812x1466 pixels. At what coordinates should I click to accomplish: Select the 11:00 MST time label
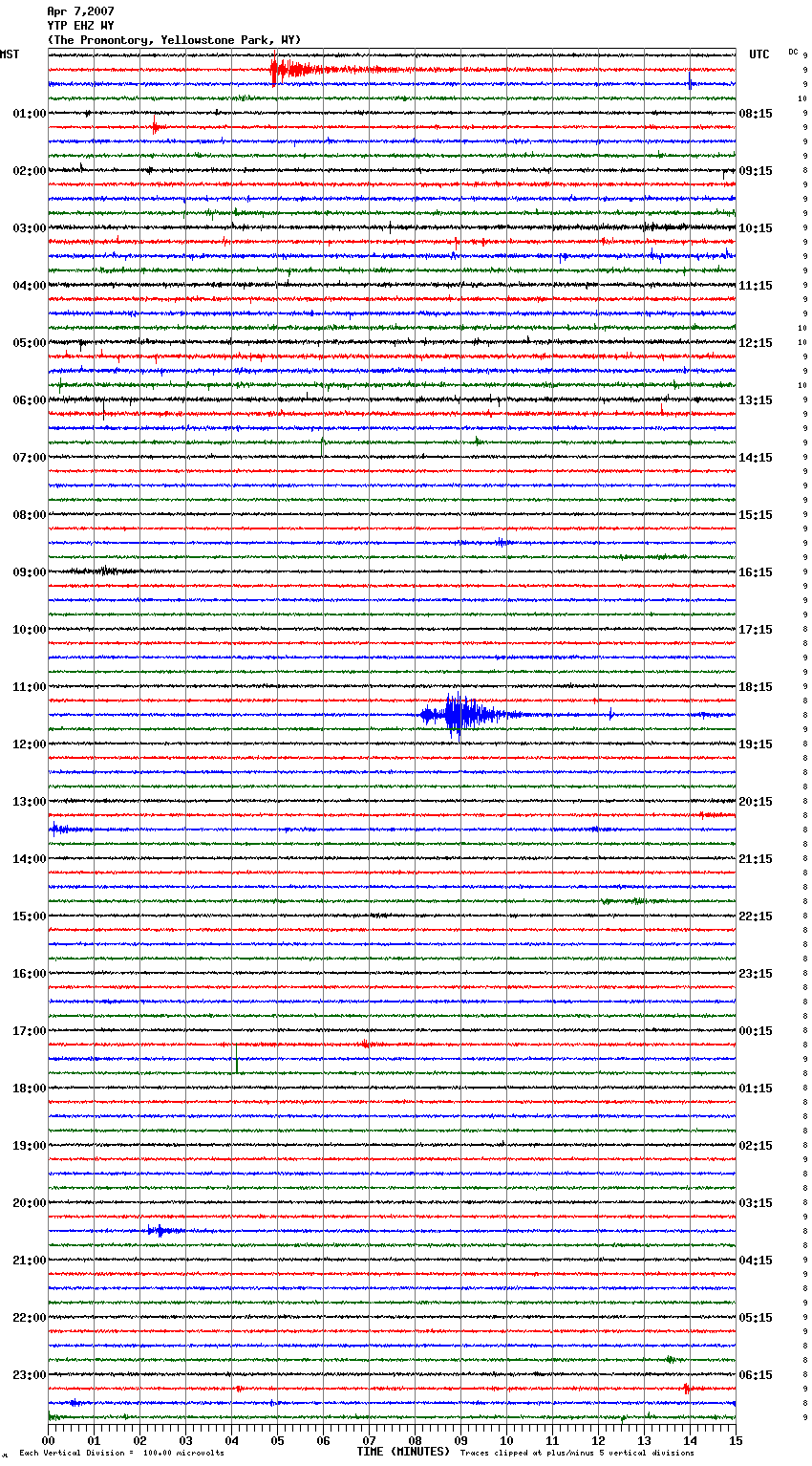point(30,687)
